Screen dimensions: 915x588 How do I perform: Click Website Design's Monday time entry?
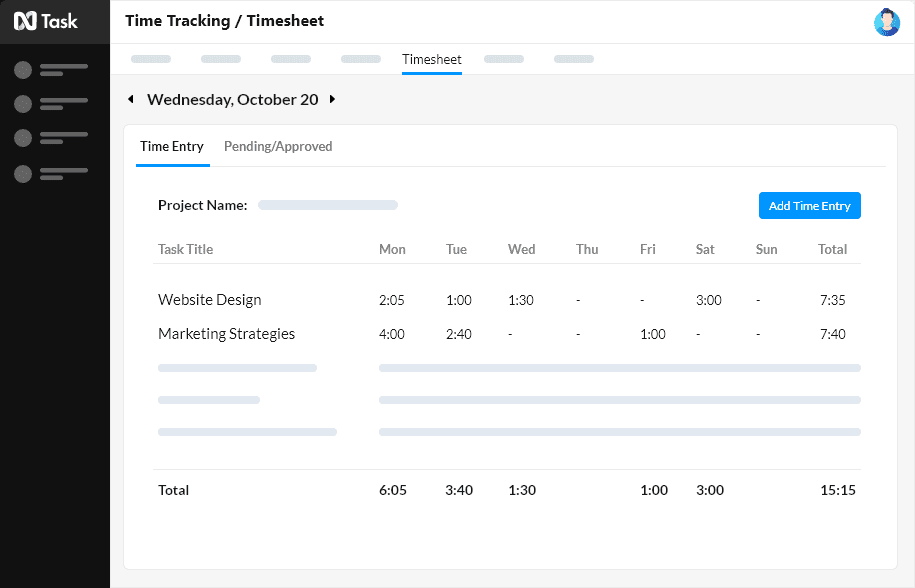pos(392,299)
